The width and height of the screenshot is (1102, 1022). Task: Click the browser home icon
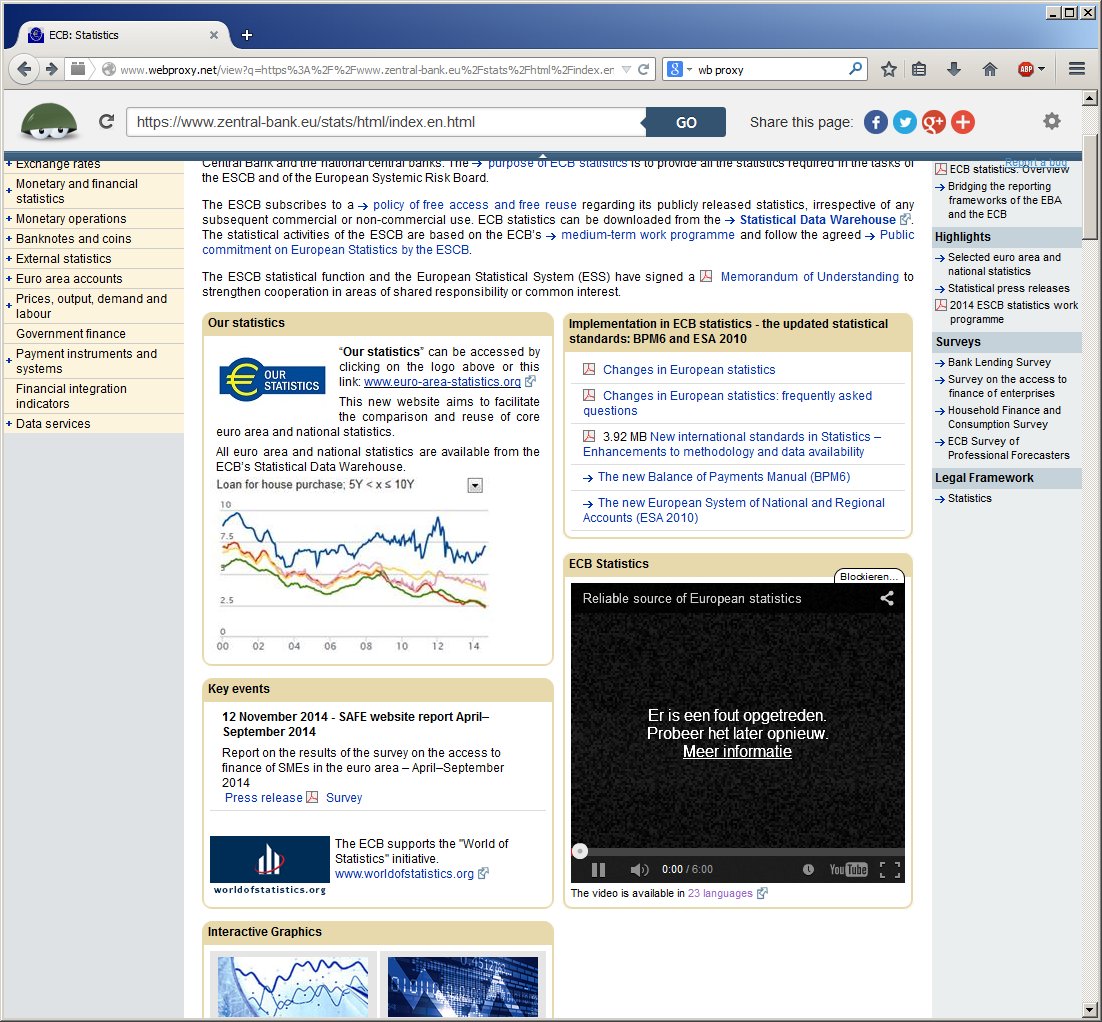pos(989,69)
